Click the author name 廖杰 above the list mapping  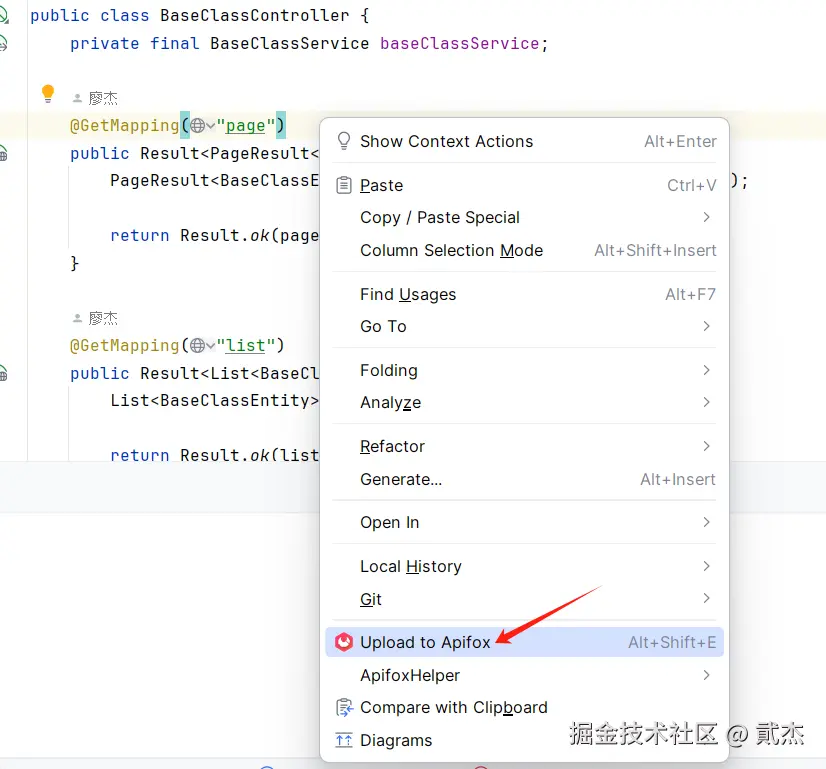(103, 318)
